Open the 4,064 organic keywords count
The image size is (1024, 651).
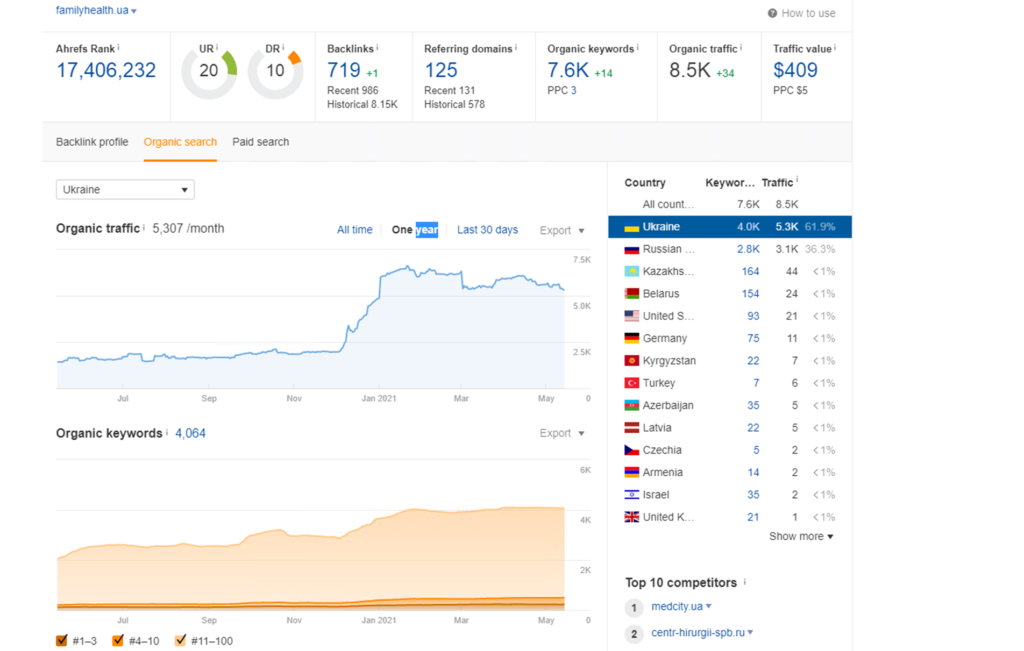point(190,433)
